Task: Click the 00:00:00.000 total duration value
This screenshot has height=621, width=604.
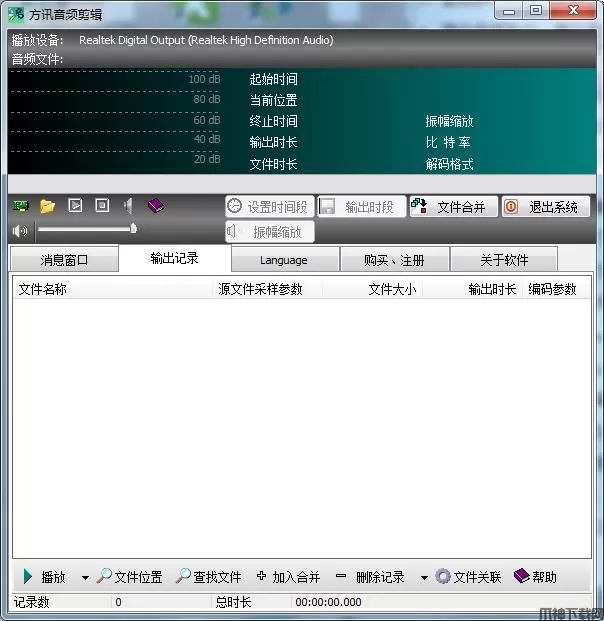Action: (x=328, y=602)
